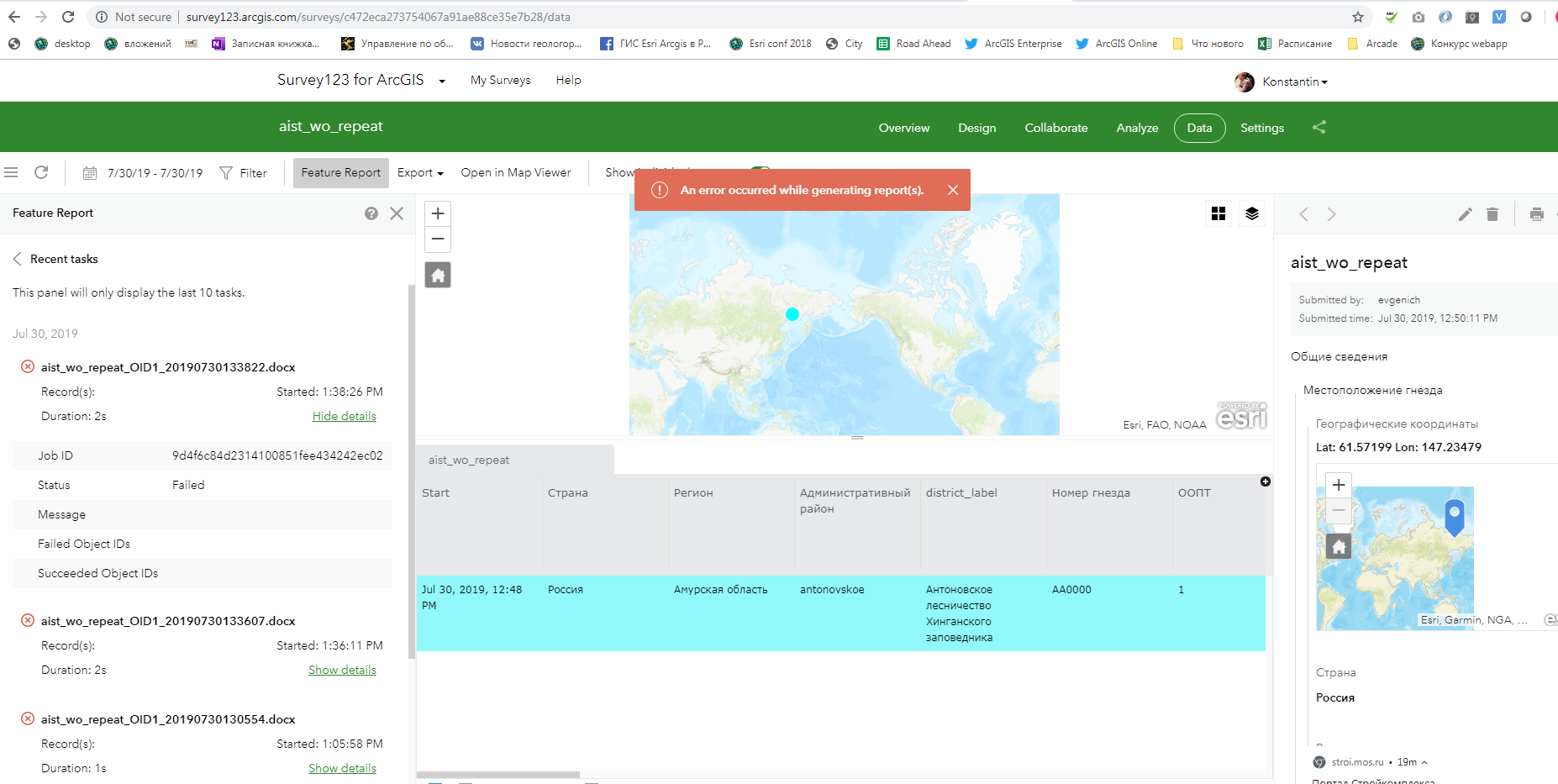Click the Номер гнезда column header
Viewport: 1558px width, 784px height.
pos(1109,525)
